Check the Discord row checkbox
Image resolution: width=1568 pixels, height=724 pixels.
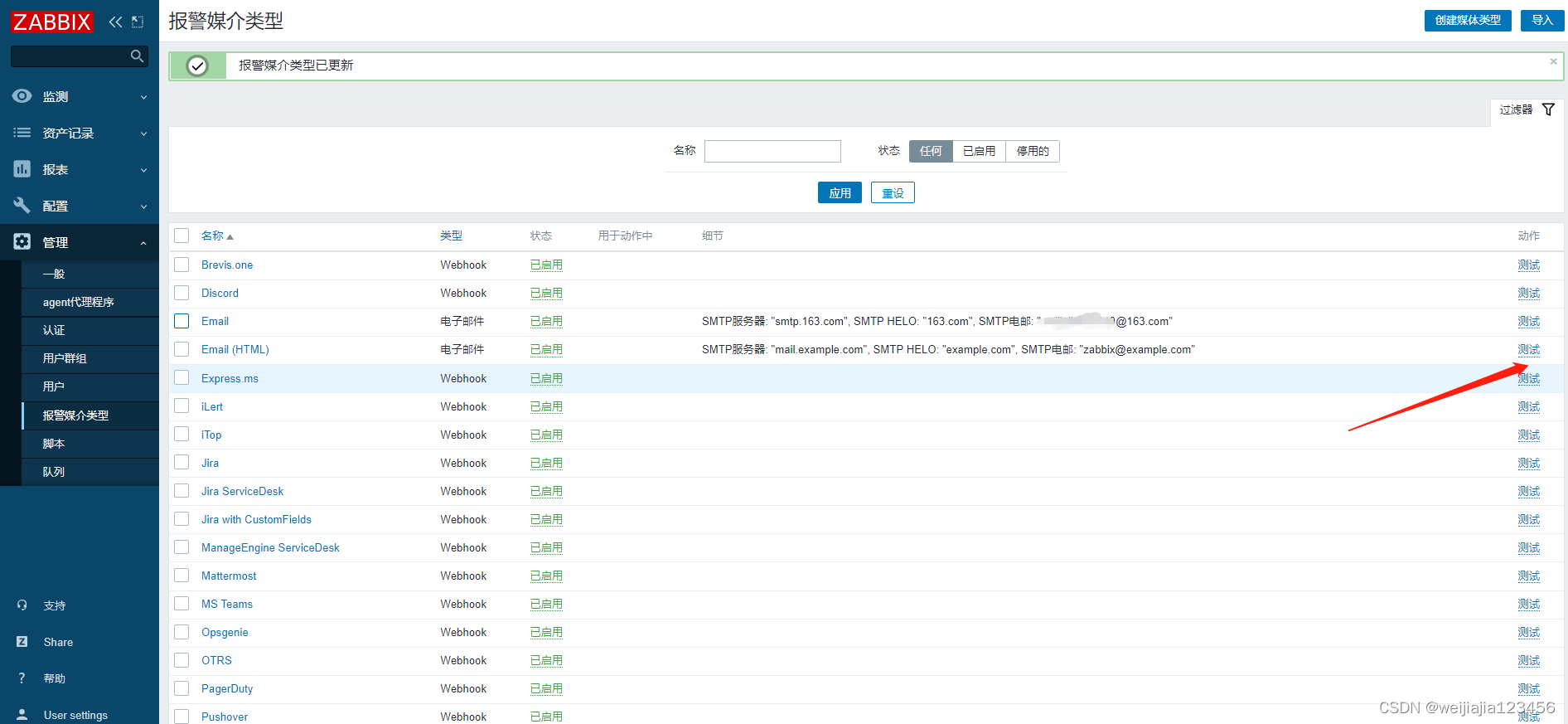(181, 293)
